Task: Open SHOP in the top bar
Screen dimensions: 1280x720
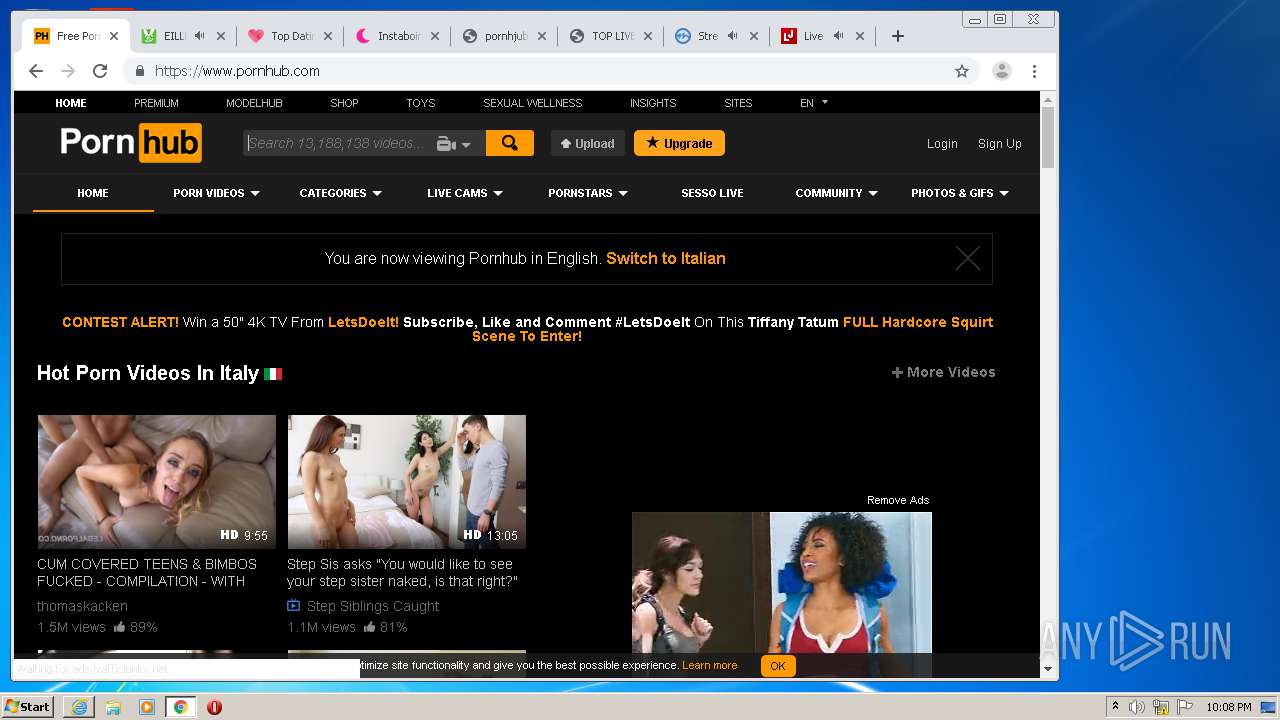Action: tap(344, 103)
